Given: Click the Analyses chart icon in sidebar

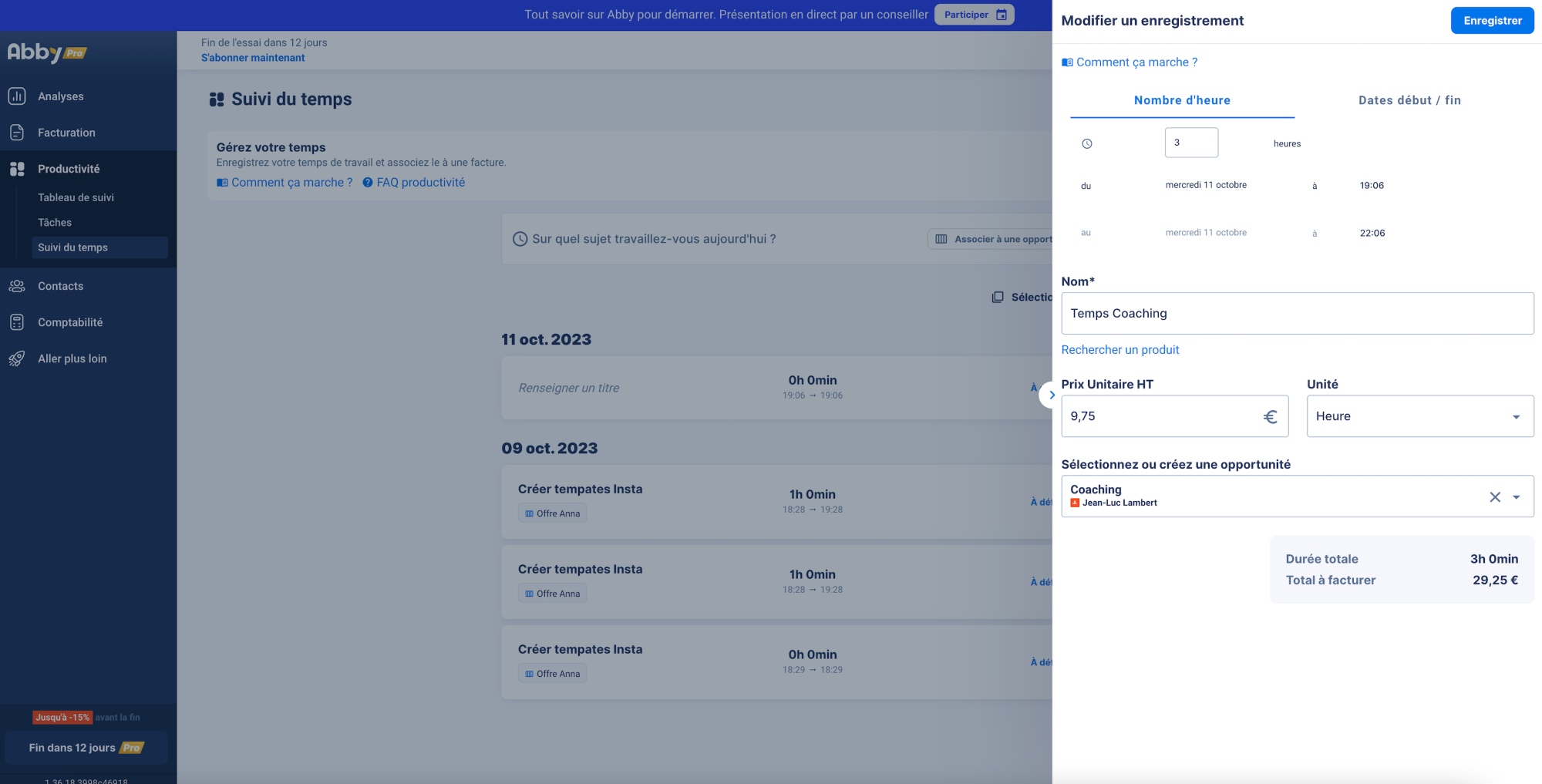Looking at the screenshot, I should point(17,96).
